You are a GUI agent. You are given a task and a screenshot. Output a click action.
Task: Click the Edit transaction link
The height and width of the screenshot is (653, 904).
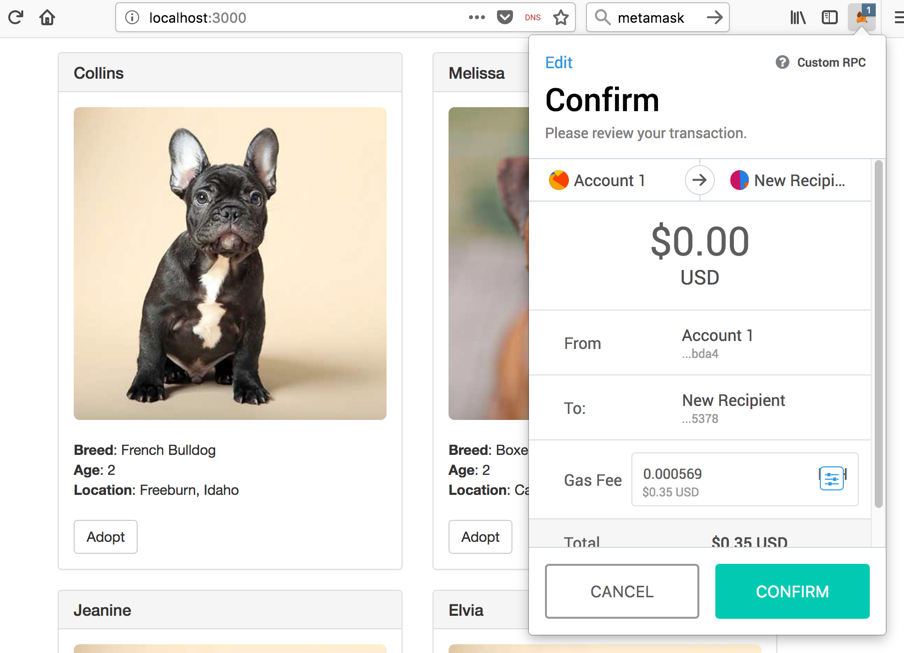(x=558, y=62)
